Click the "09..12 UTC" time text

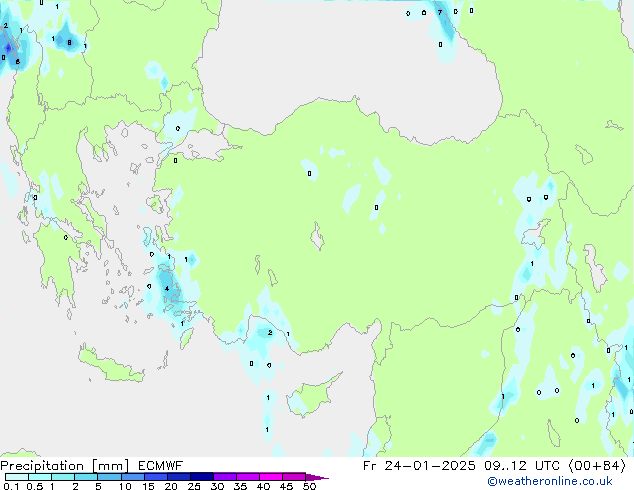tap(522, 466)
